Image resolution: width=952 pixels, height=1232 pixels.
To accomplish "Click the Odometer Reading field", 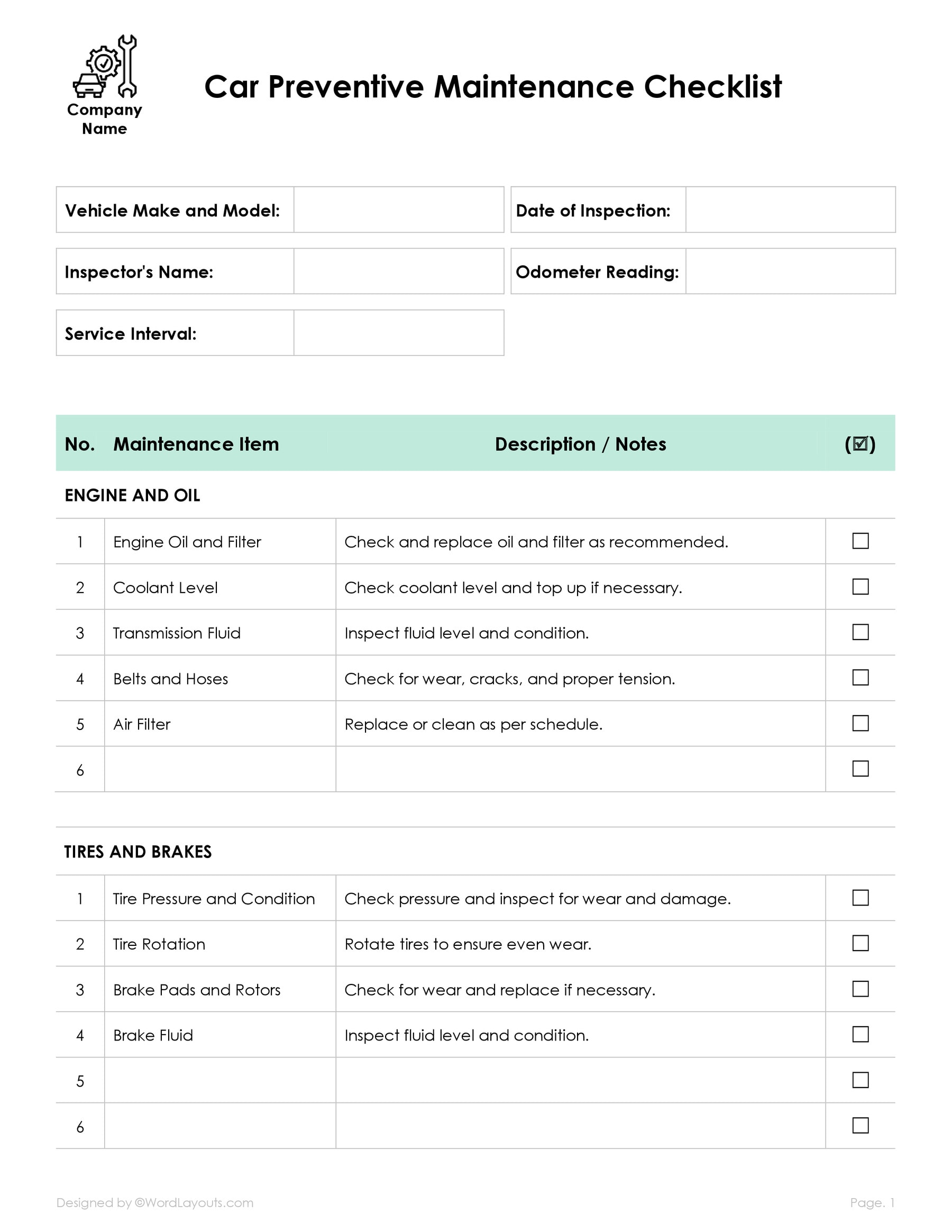I will tap(790, 271).
